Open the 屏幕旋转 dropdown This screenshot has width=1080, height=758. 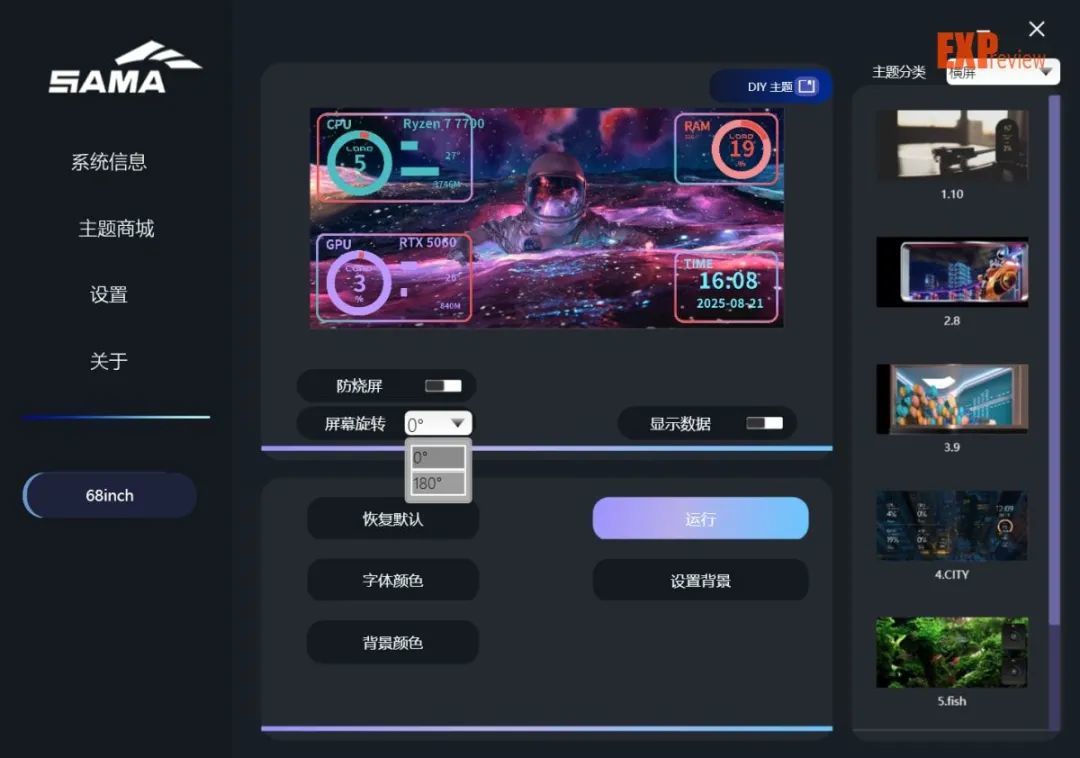pos(438,423)
